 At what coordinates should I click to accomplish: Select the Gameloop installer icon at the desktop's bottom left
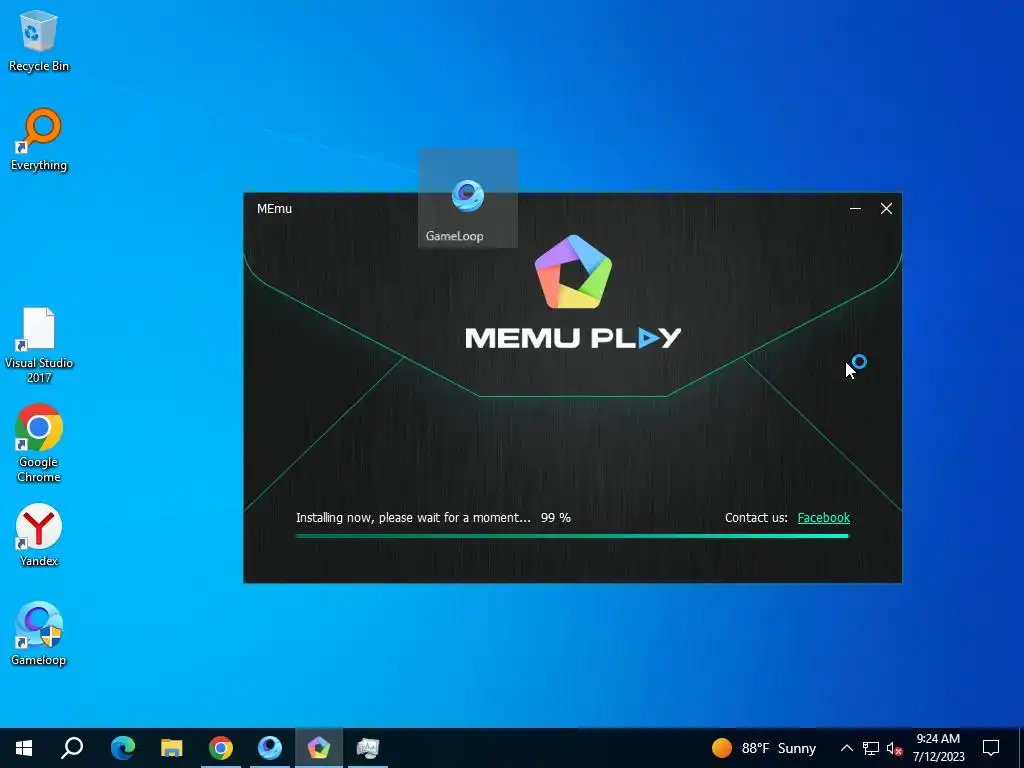tap(39, 633)
